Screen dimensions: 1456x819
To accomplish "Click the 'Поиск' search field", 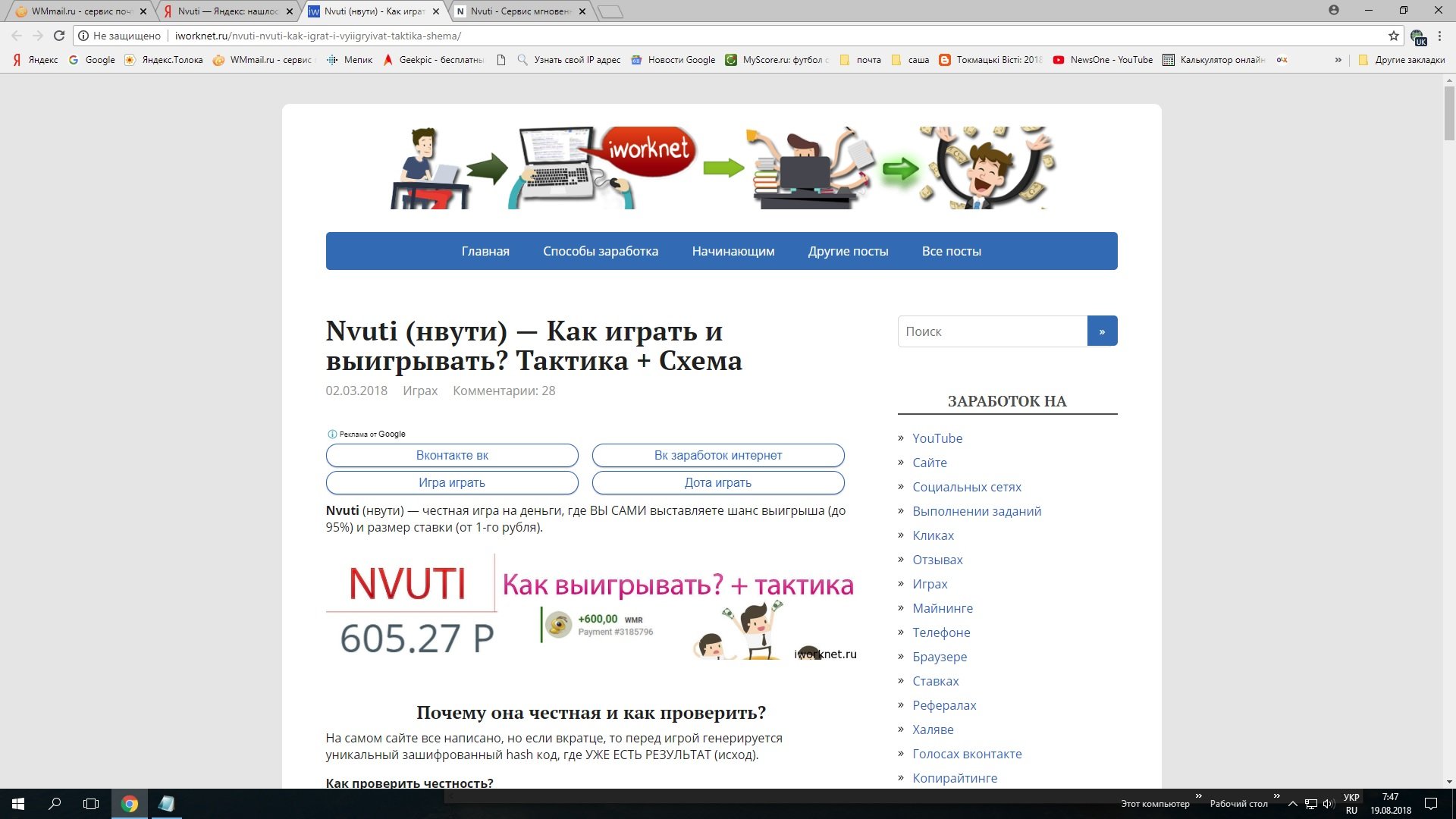I will (x=993, y=331).
